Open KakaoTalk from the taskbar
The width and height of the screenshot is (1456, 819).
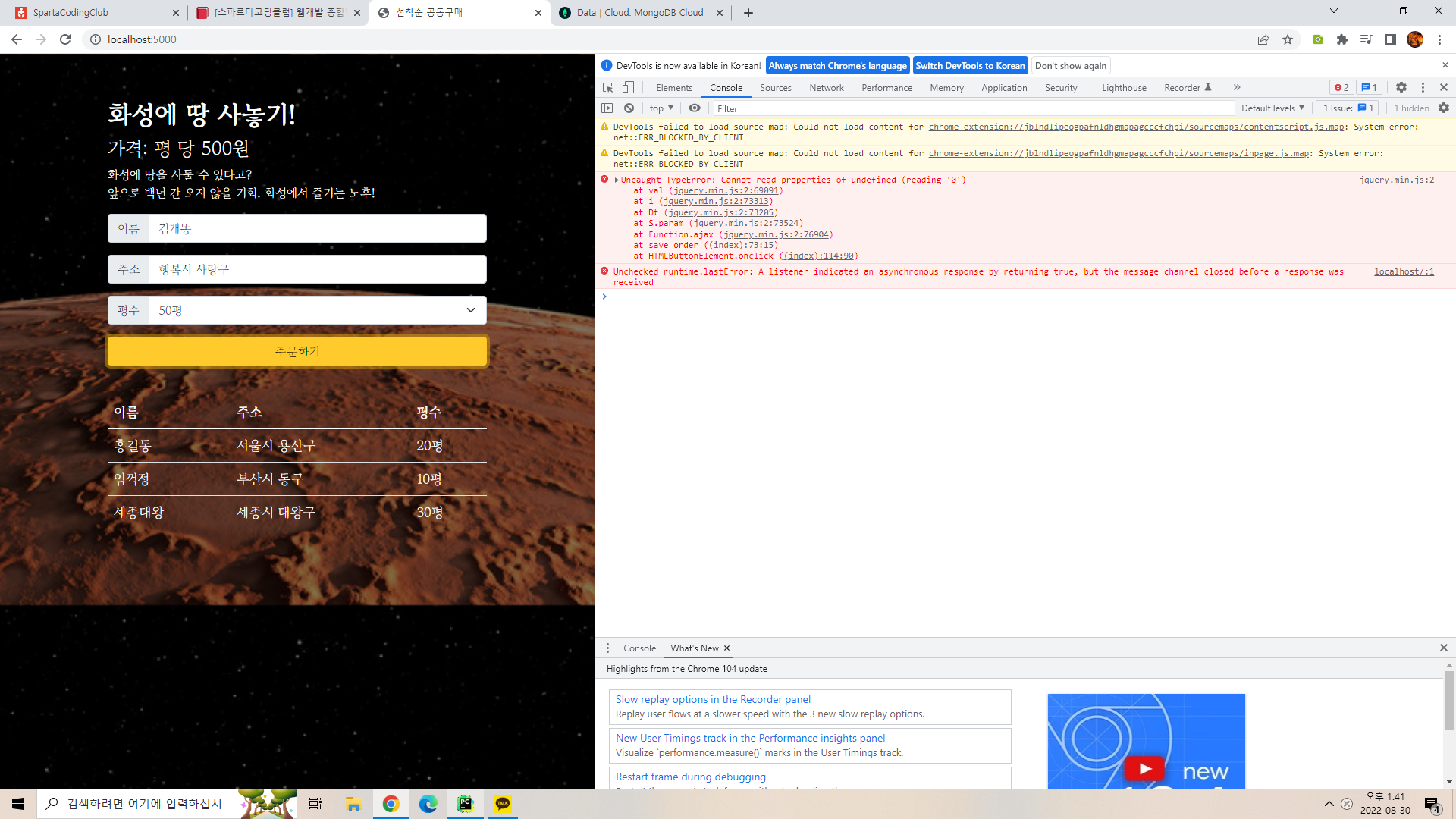503,804
